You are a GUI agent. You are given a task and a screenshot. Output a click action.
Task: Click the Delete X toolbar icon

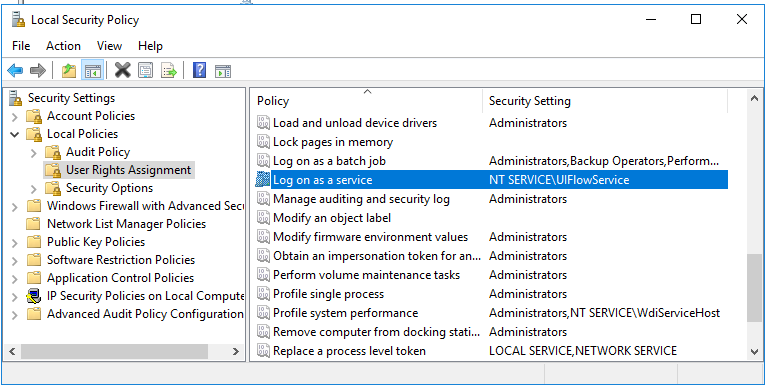pyautogui.click(x=123, y=71)
